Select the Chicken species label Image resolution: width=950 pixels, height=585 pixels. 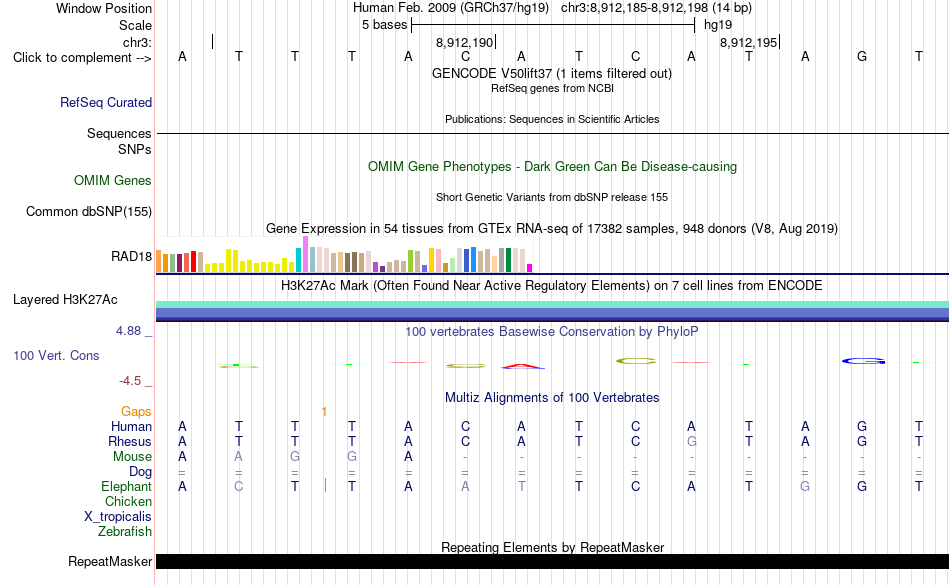click(x=128, y=501)
